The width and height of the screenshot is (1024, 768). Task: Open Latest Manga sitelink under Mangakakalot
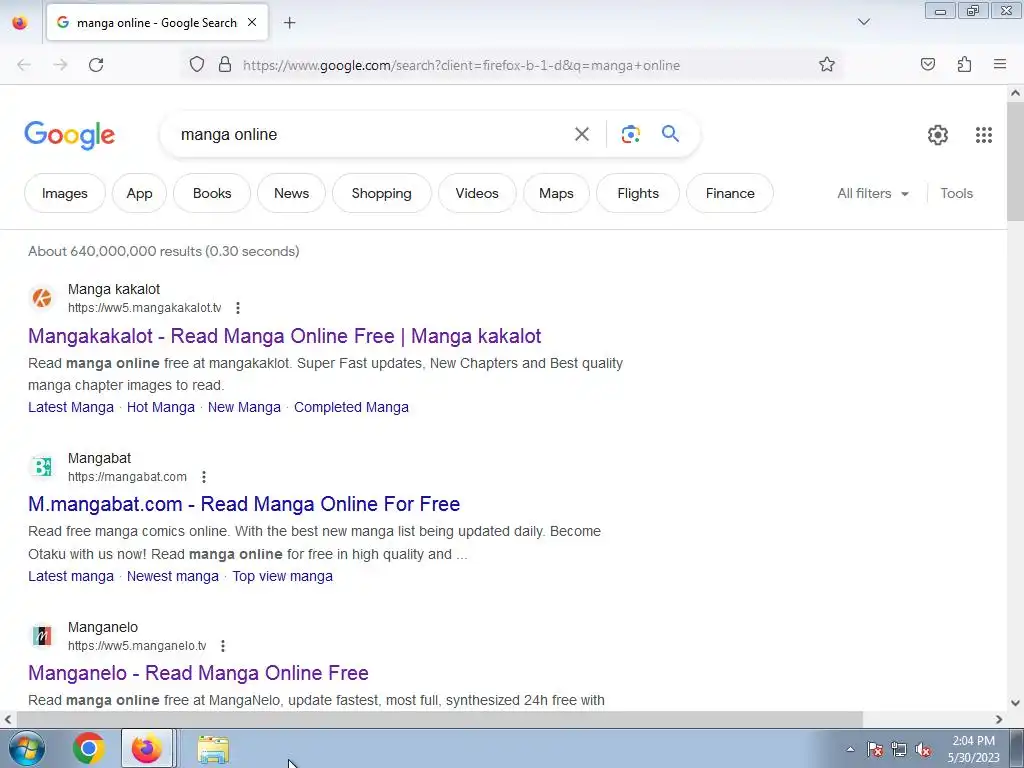click(71, 407)
